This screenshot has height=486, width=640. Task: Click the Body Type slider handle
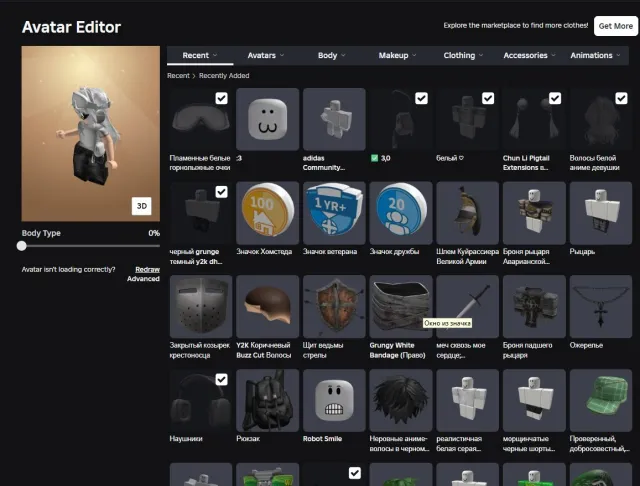(x=22, y=246)
